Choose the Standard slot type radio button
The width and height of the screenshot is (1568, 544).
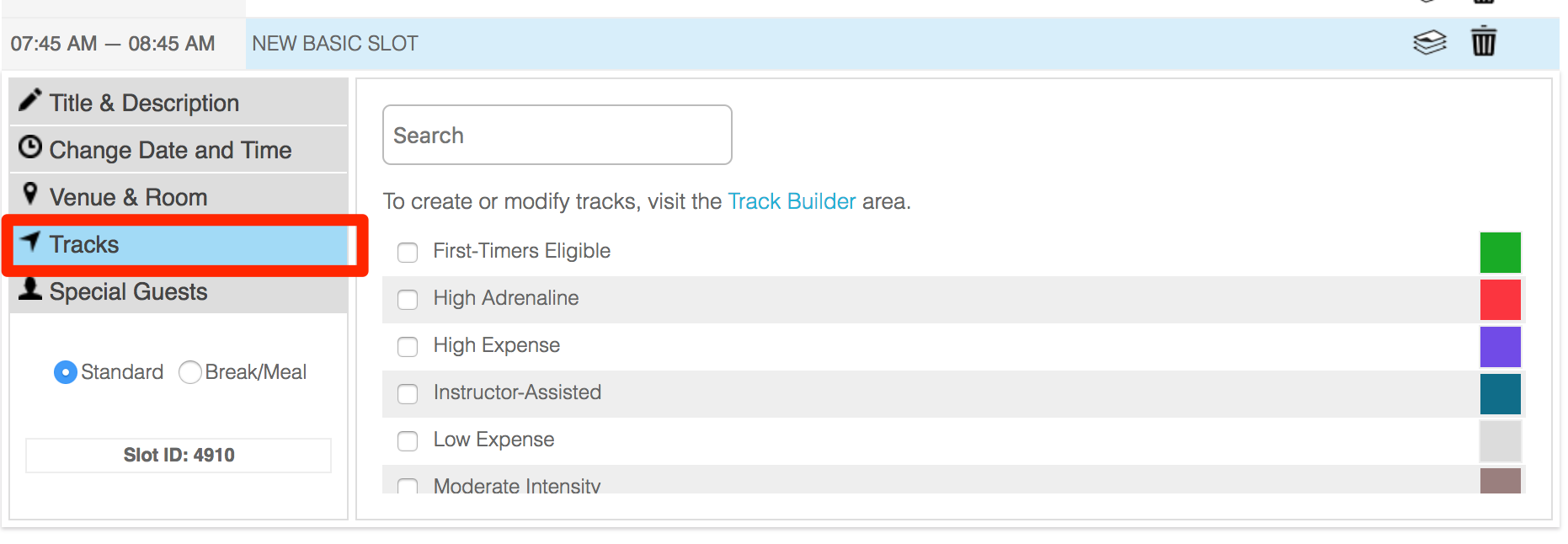(65, 372)
